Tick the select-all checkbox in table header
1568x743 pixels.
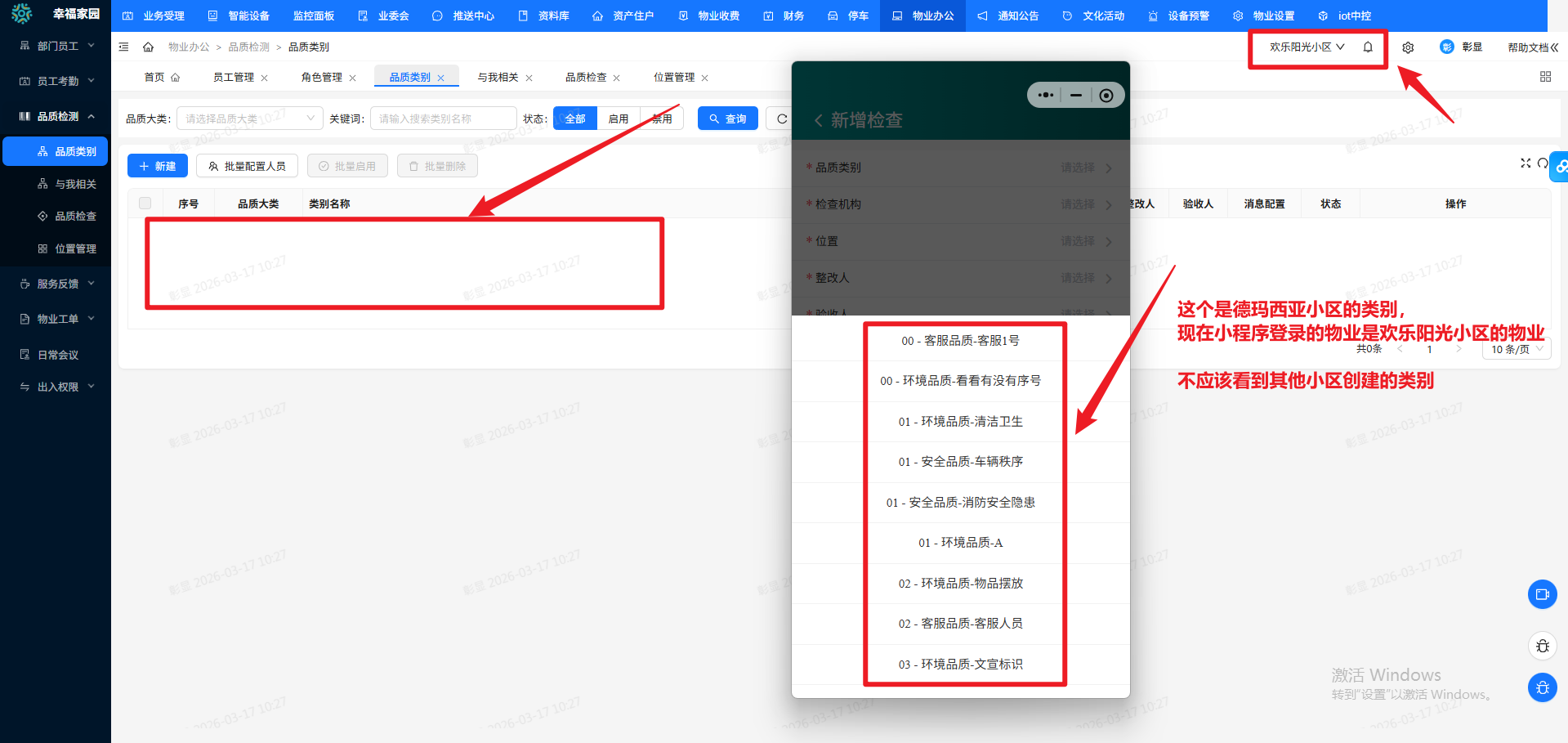tap(145, 204)
